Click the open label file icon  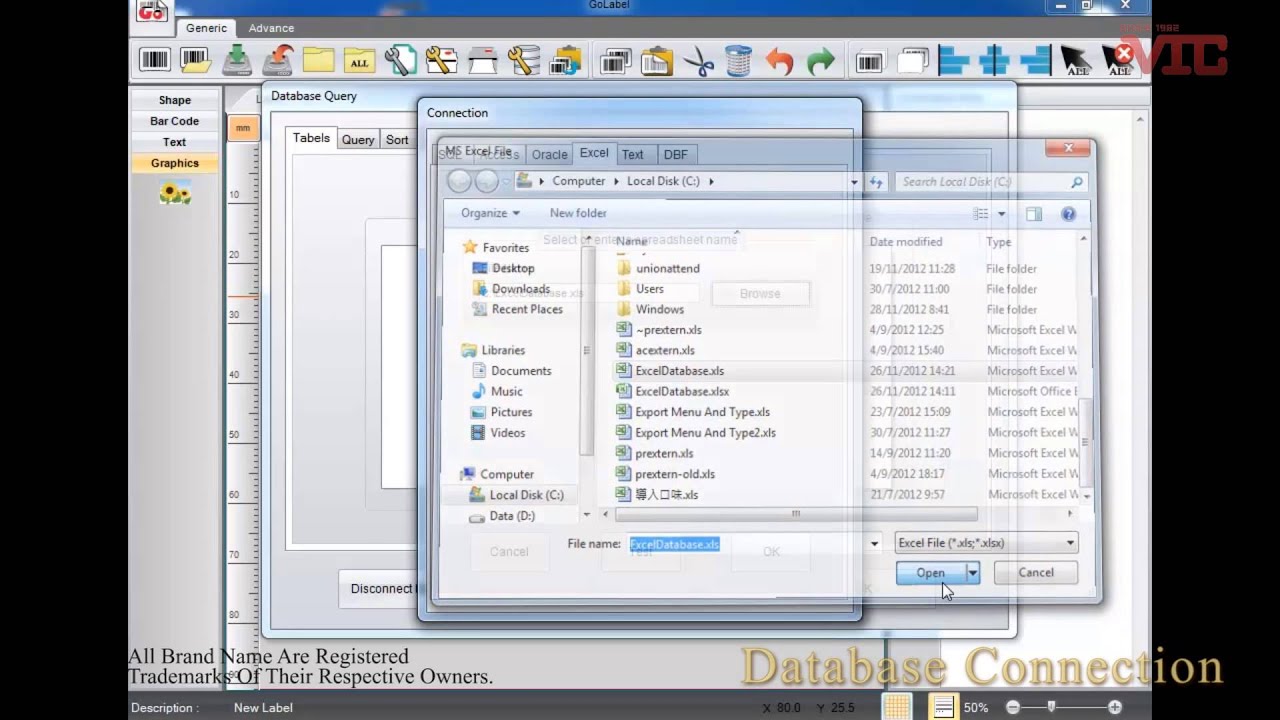195,61
